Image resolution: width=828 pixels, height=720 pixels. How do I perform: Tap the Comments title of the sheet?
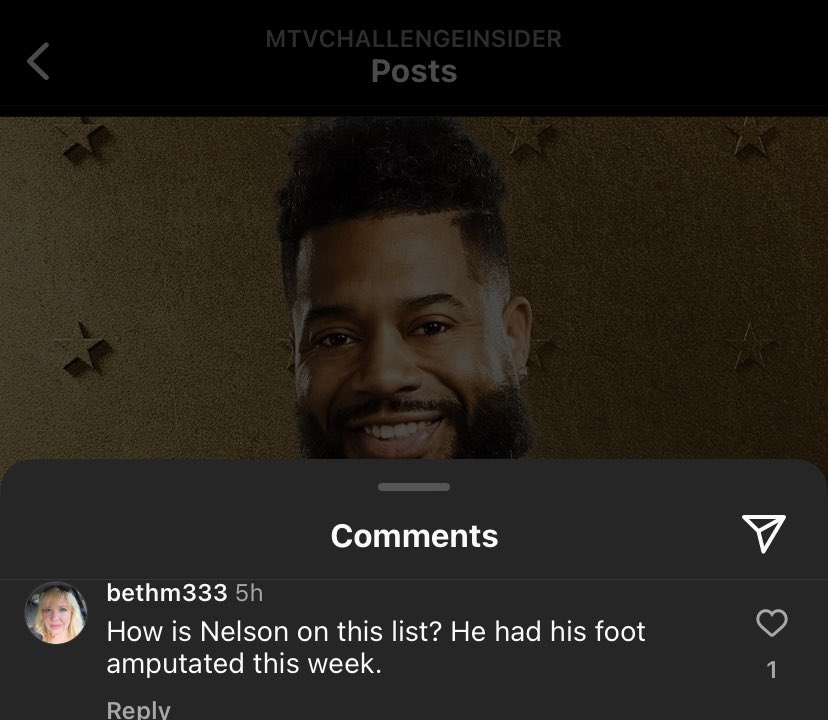[415, 536]
